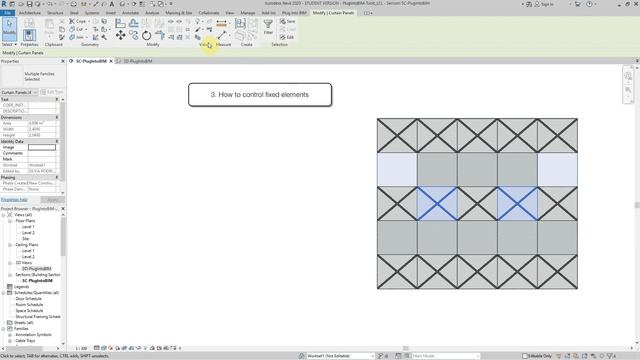The height and width of the screenshot is (360, 640).
Task: Click the Copy tool with circles icon
Action: click(133, 36)
